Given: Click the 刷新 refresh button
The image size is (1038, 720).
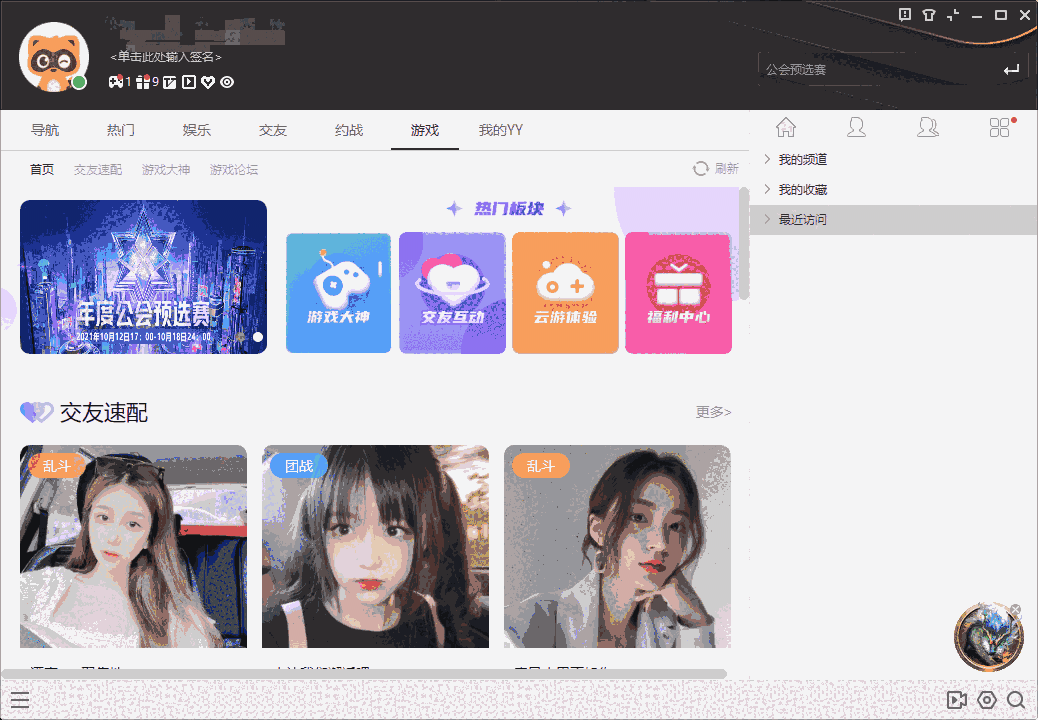Looking at the screenshot, I should pos(717,168).
